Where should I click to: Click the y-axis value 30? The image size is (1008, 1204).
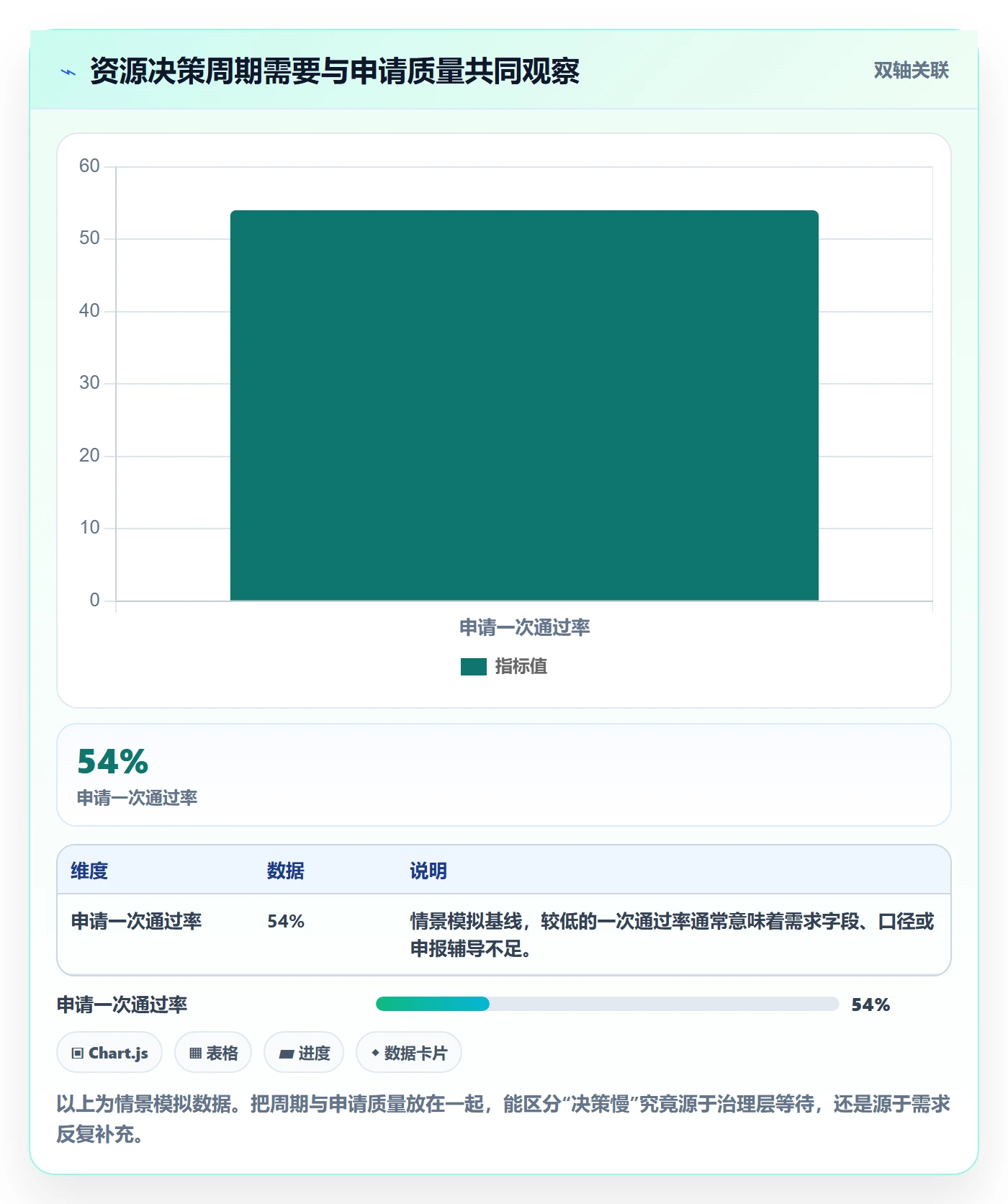(89, 383)
